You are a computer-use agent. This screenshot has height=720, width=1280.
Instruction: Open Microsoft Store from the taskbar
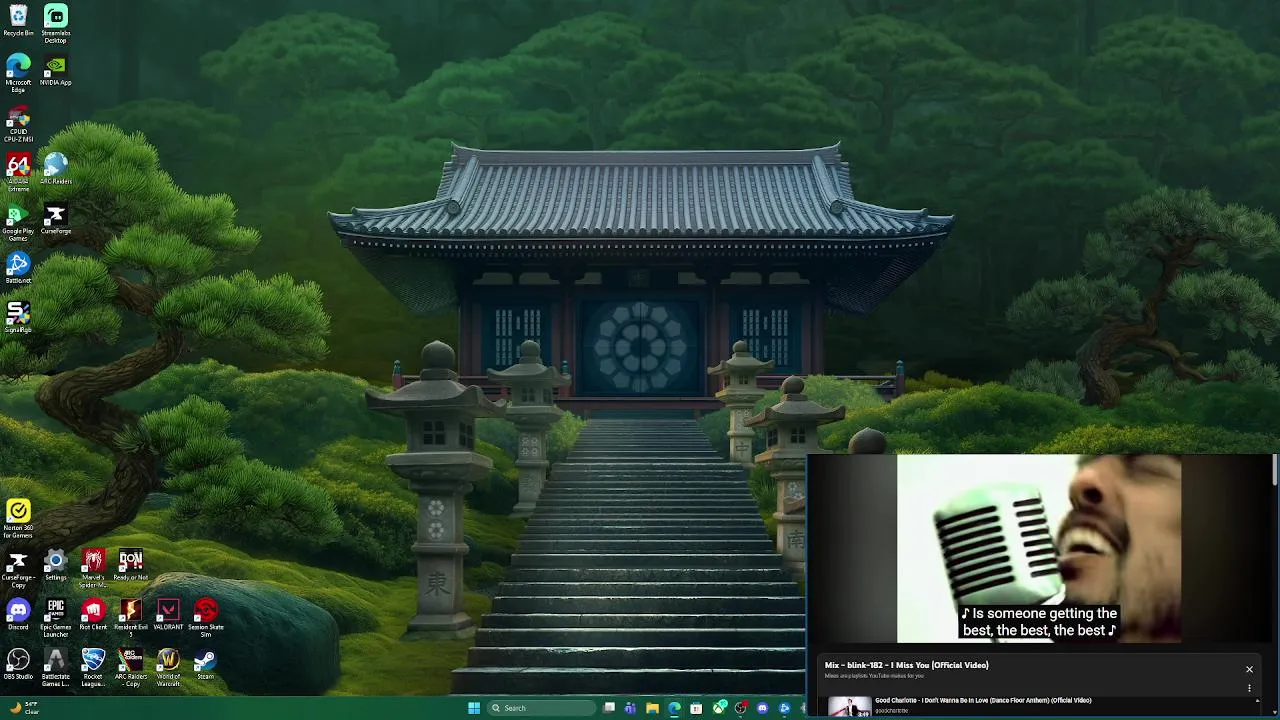coord(696,708)
